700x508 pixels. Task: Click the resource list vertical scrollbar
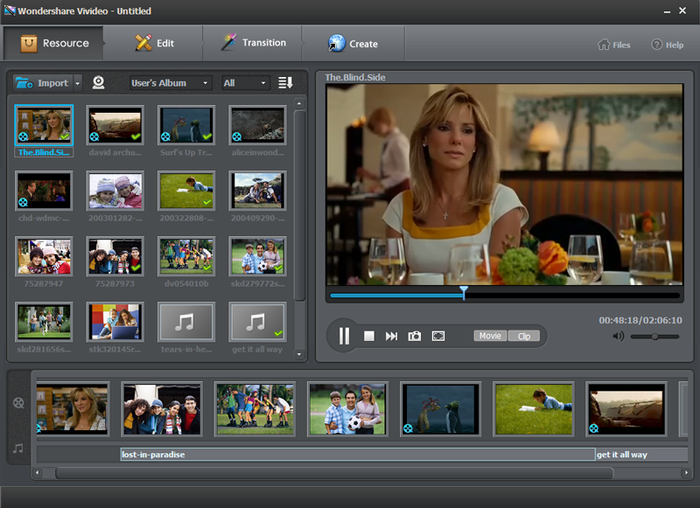(300, 205)
